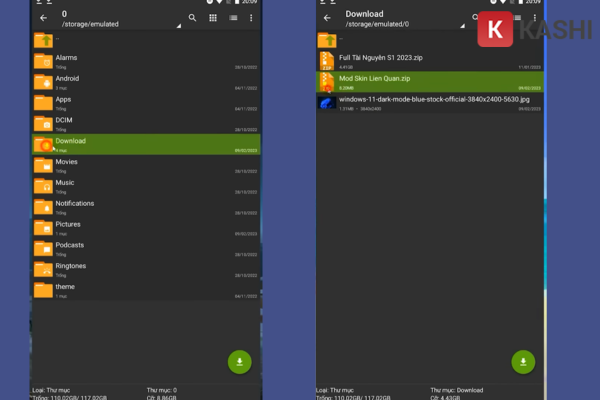600x400 pixels.
Task: Go up via parent folder above Alarms
Action: [43, 40]
